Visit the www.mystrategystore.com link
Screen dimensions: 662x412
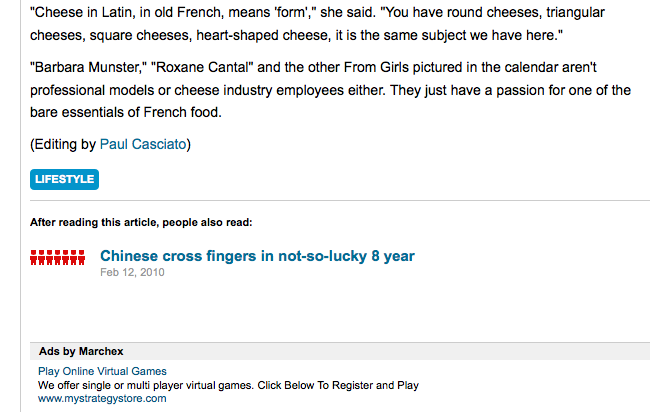click(102, 398)
